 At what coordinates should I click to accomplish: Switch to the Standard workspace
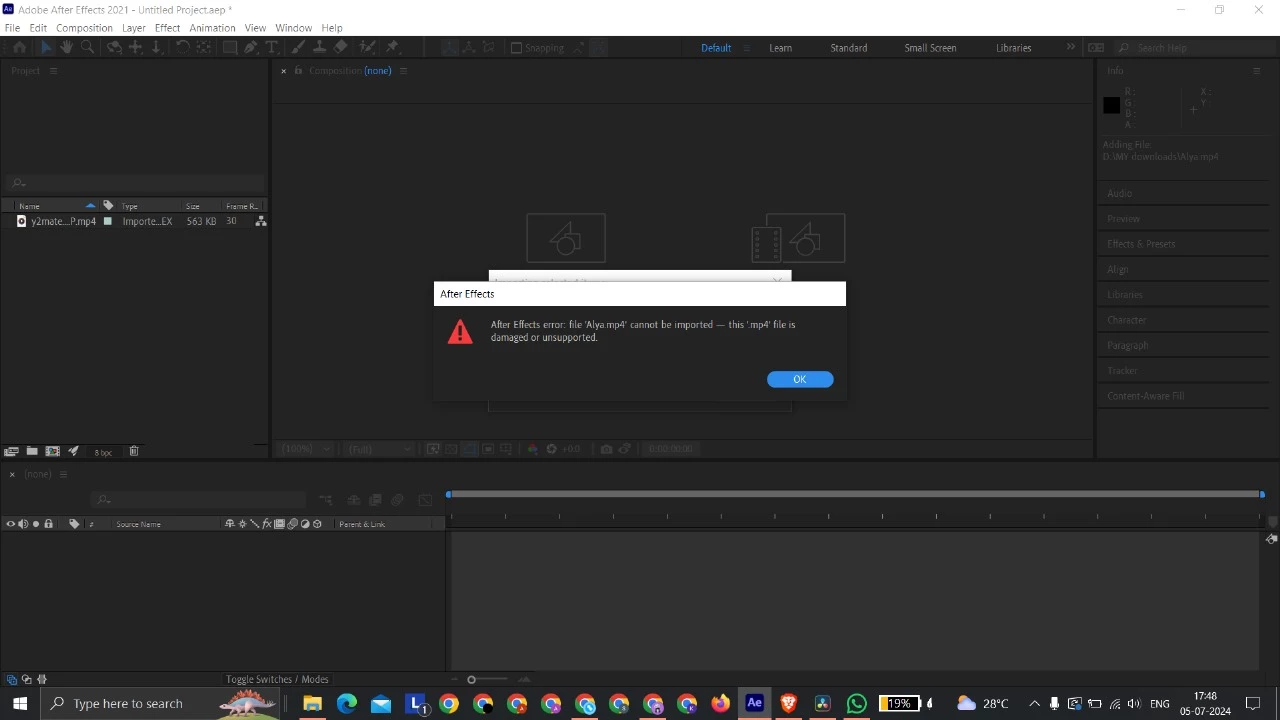(849, 48)
